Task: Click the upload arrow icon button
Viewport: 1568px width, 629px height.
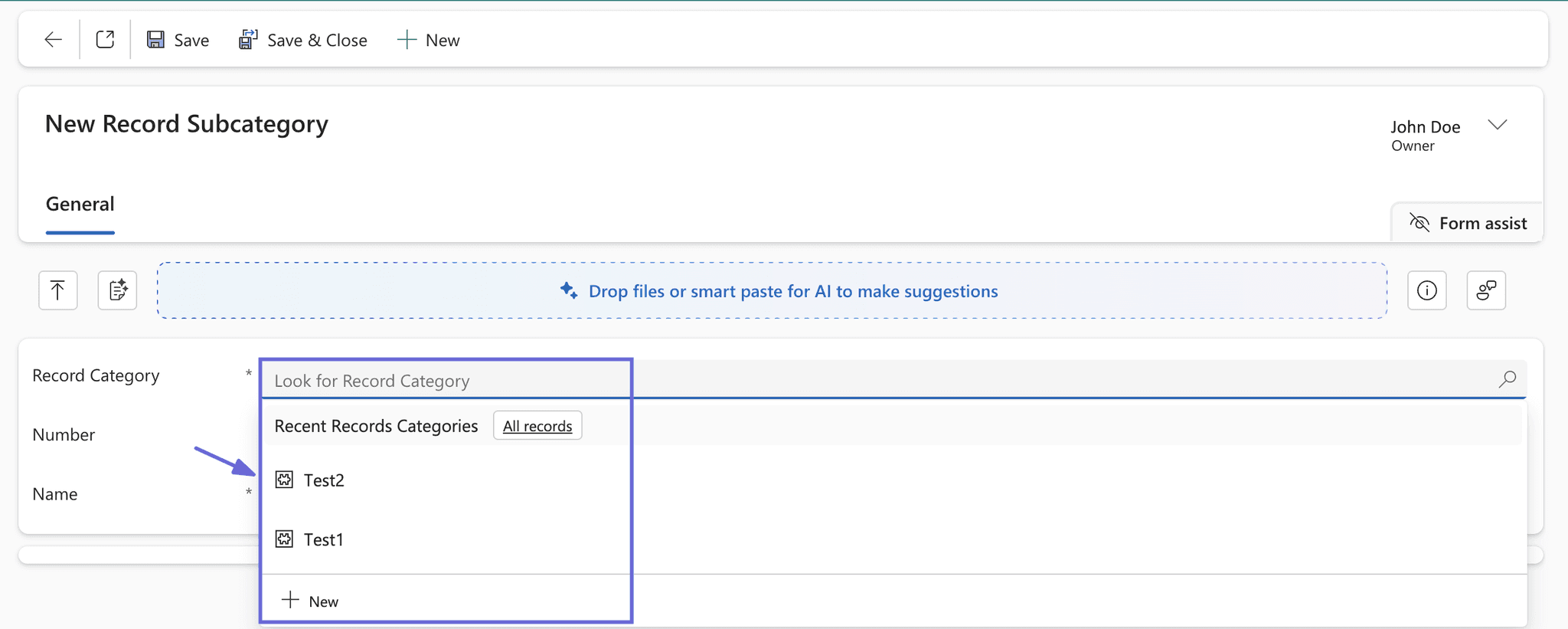Action: 58,290
